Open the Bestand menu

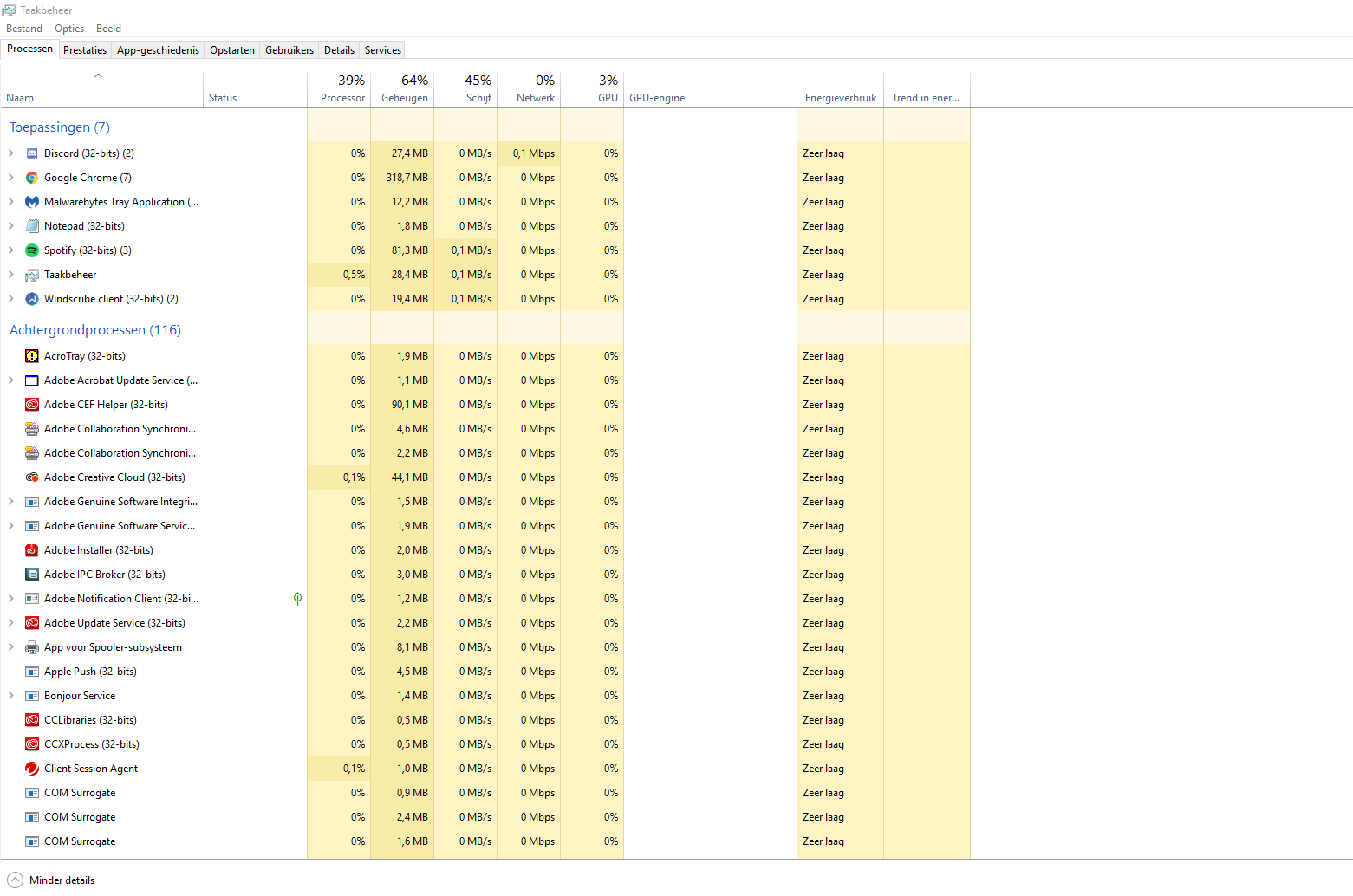coord(24,29)
